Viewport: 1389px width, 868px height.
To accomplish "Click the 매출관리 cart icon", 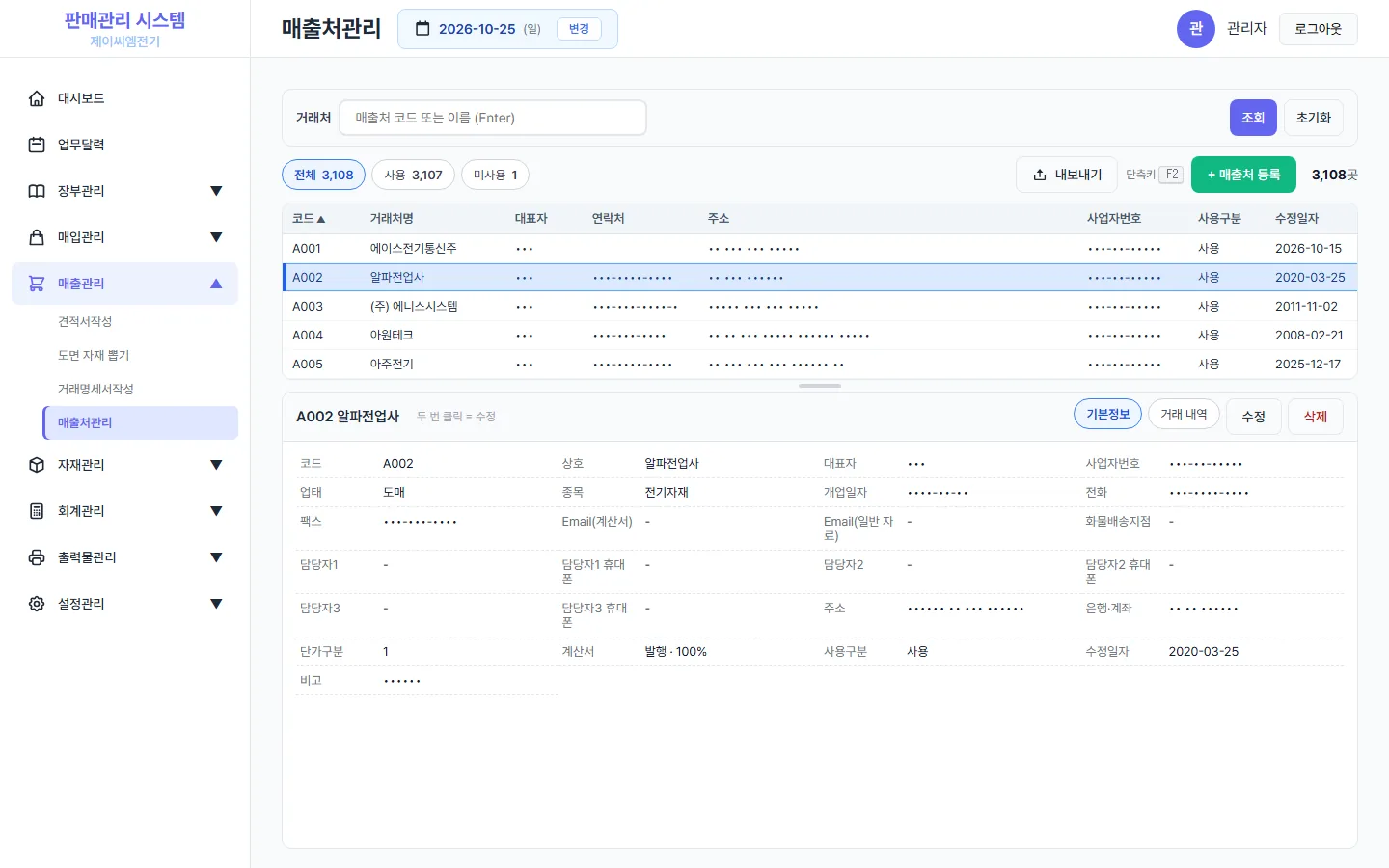I will coord(37,284).
